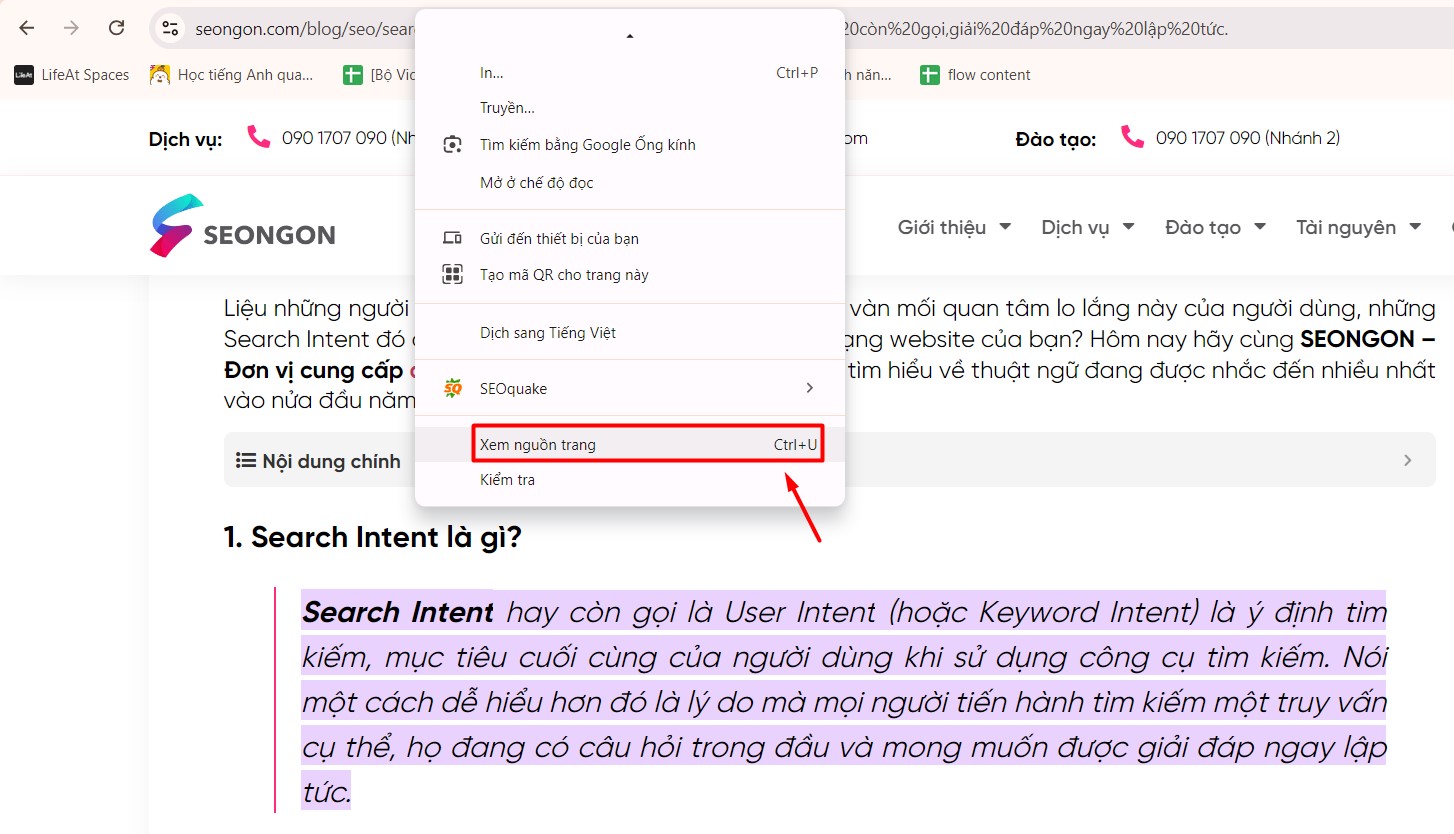The height and width of the screenshot is (834, 1454).
Task: Click the QR code icon in menu
Action: click(x=452, y=275)
